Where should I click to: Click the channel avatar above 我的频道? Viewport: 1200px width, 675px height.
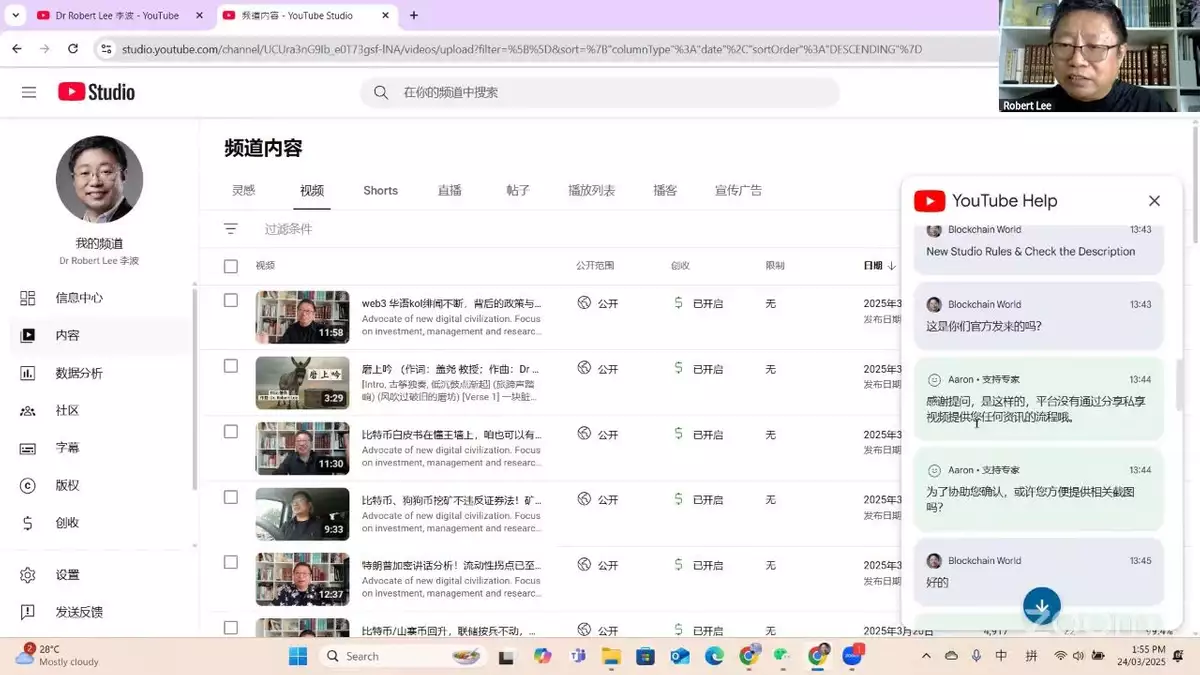click(99, 180)
